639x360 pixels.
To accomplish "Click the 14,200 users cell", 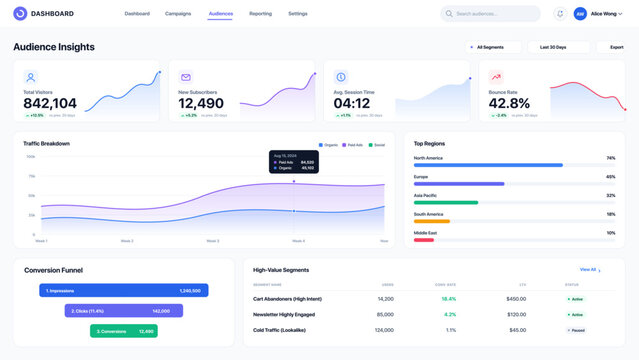I will click(x=386, y=299).
